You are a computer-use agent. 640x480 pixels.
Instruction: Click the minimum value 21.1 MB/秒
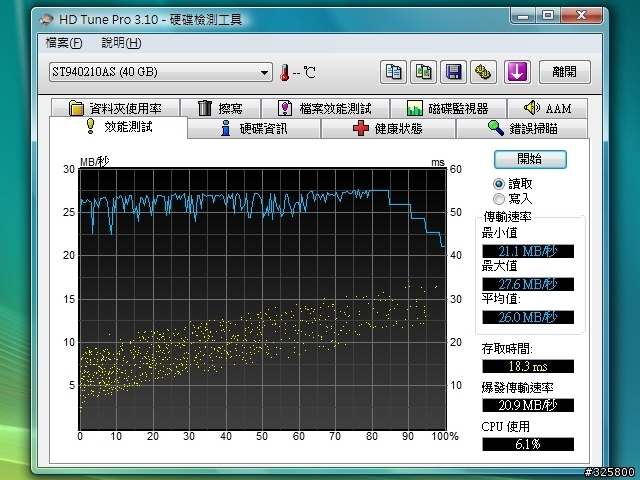pos(528,251)
